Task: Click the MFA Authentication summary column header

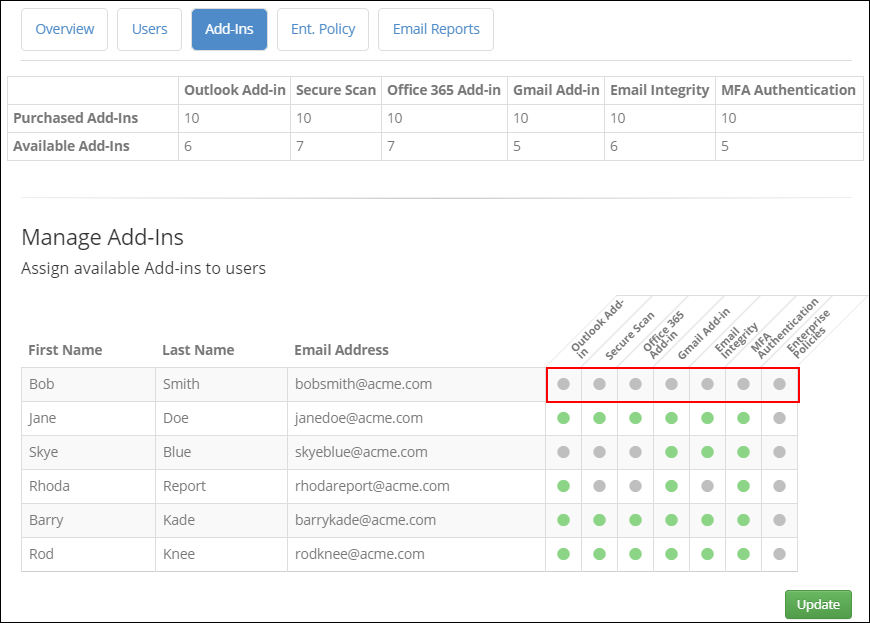Action: (788, 90)
